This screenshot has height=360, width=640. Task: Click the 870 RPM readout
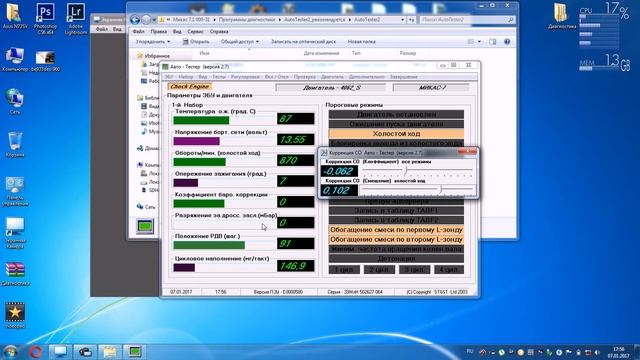click(296, 160)
